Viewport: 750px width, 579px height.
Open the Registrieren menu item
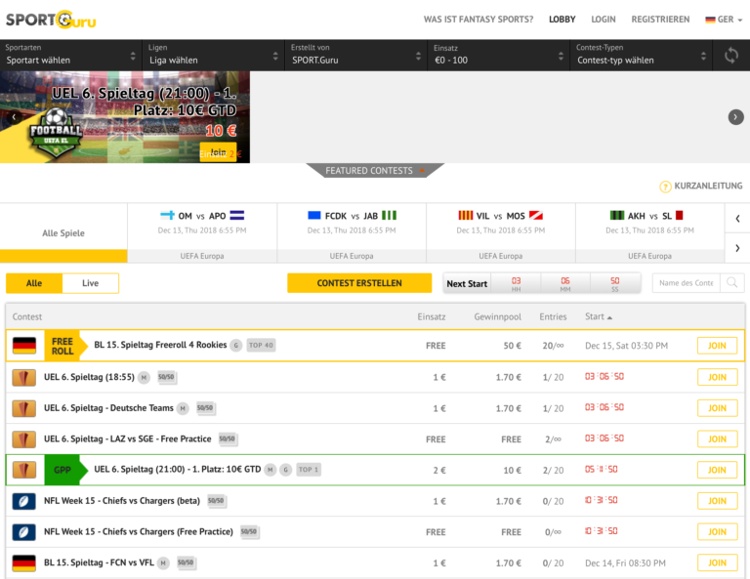pos(660,20)
